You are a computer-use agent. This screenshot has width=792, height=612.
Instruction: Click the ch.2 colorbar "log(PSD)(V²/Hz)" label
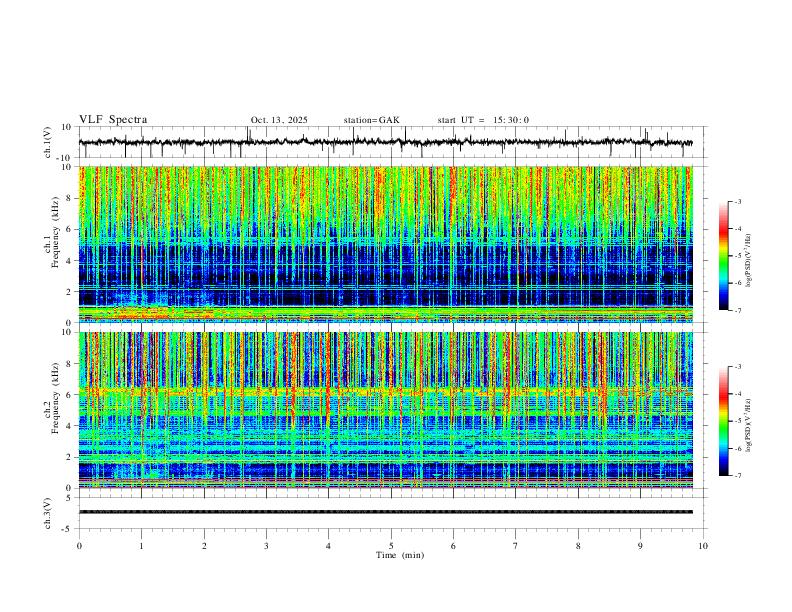pyautogui.click(x=749, y=425)
